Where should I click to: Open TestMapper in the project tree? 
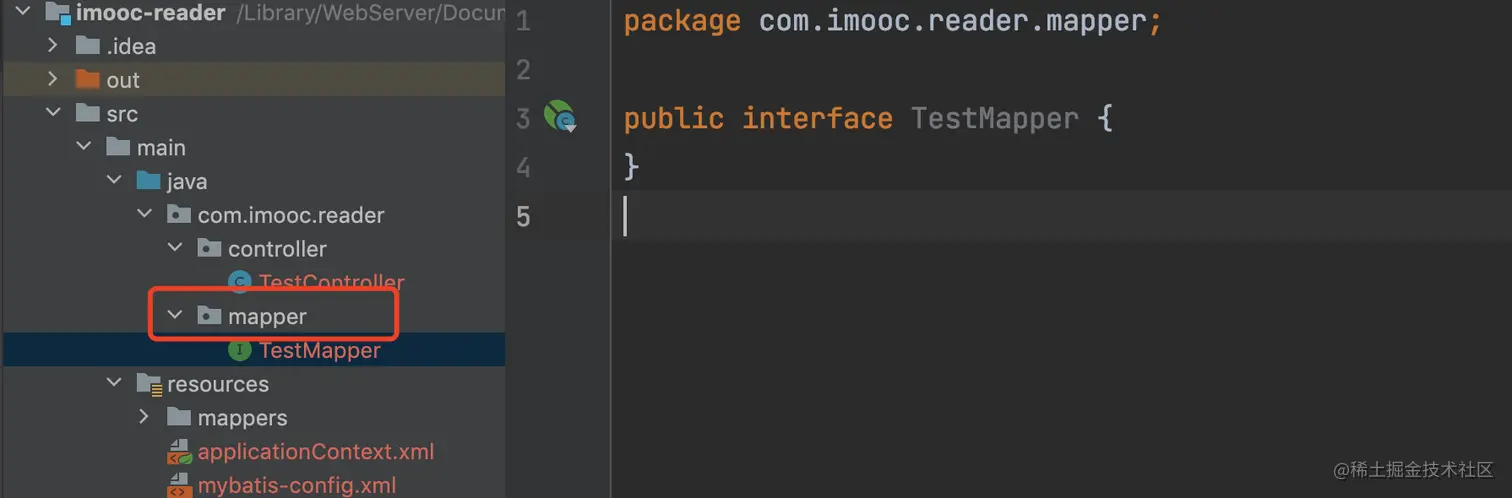click(x=320, y=350)
